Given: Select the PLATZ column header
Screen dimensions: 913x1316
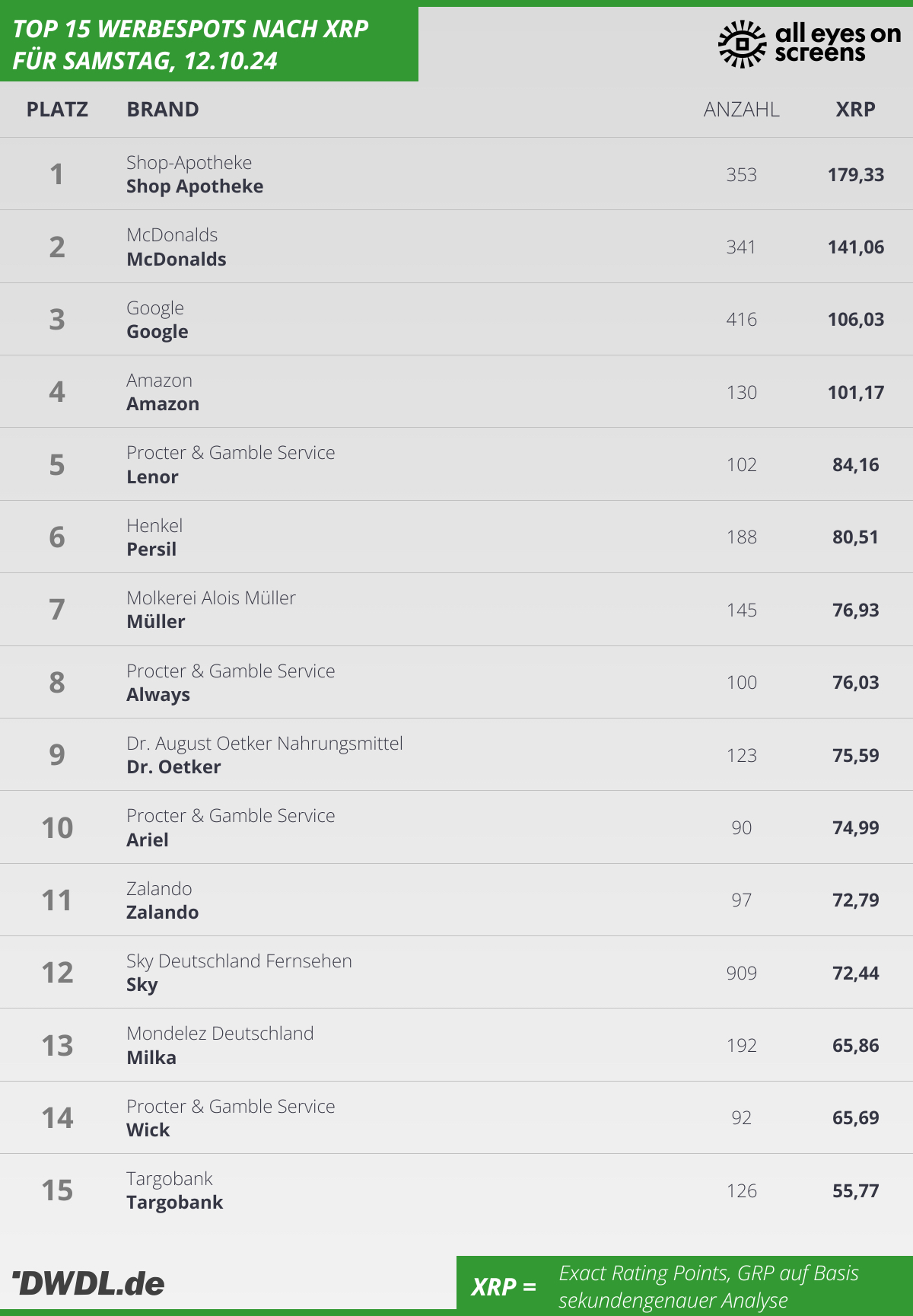Looking at the screenshot, I should click(57, 110).
